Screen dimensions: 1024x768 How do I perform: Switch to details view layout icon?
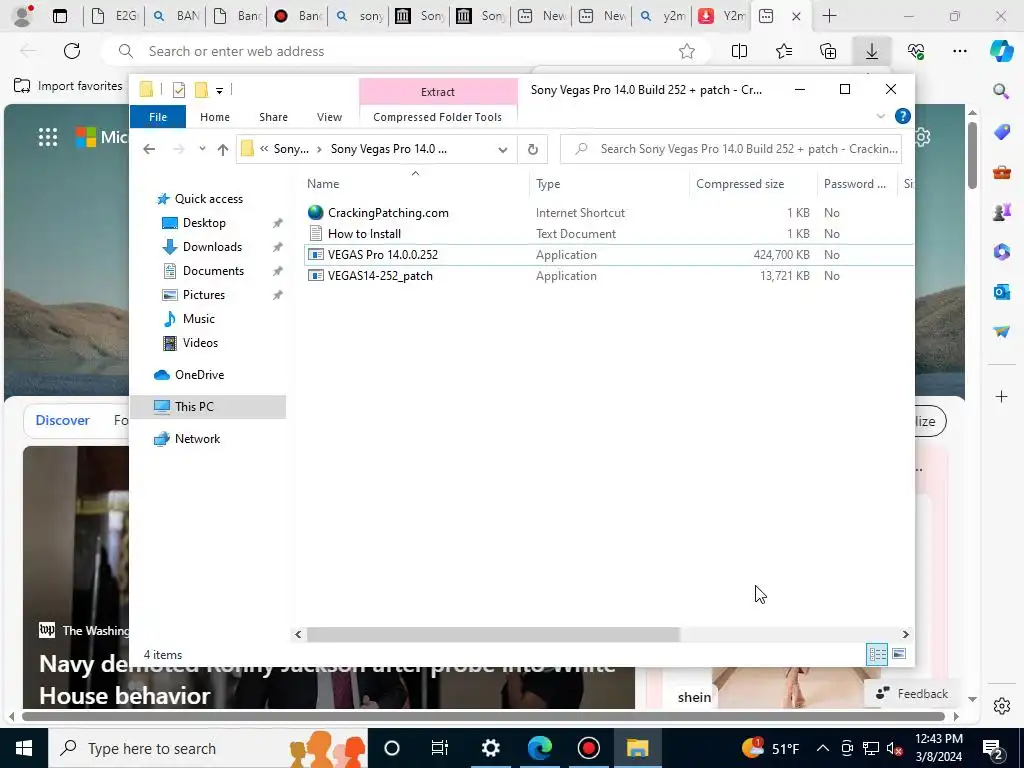877,654
